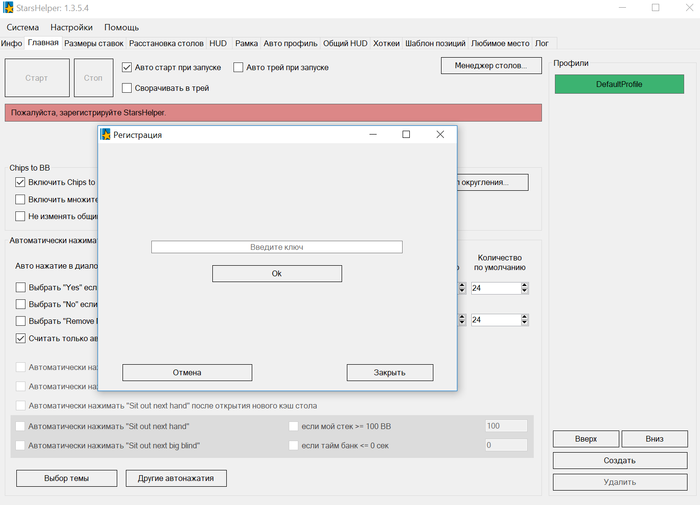Decrease the second default quantity 24 spinner

pyautogui.click(x=525, y=323)
